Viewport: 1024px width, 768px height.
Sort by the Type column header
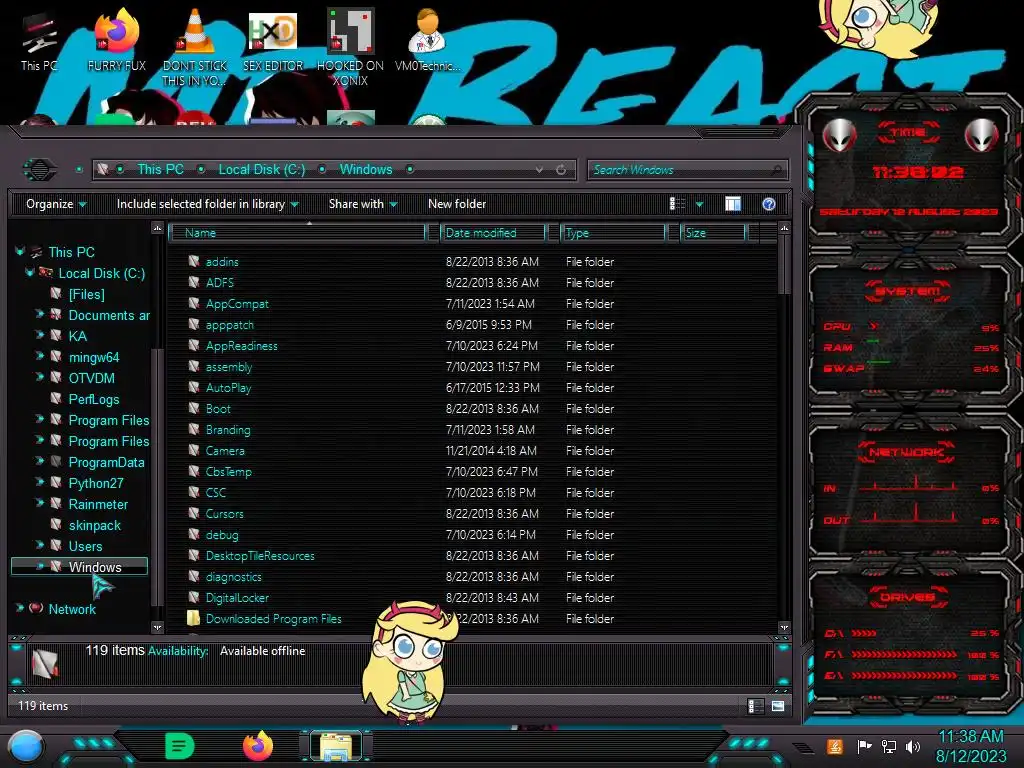[x=613, y=233]
